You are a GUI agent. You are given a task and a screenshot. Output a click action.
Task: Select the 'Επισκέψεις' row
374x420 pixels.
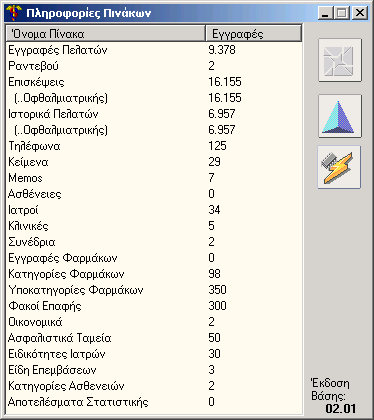154,82
